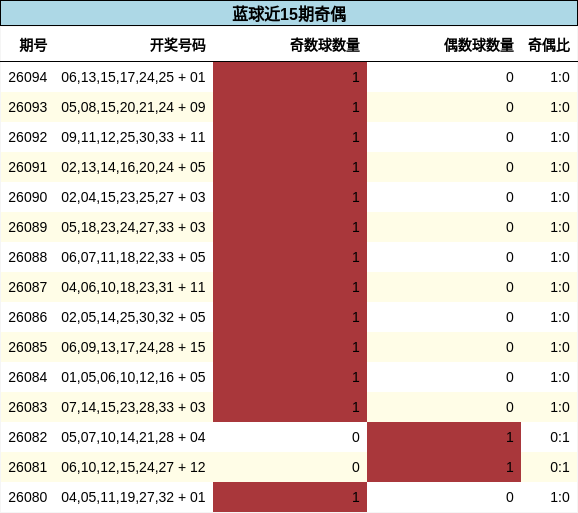Click the 奇数球数量 column header

tap(325, 45)
